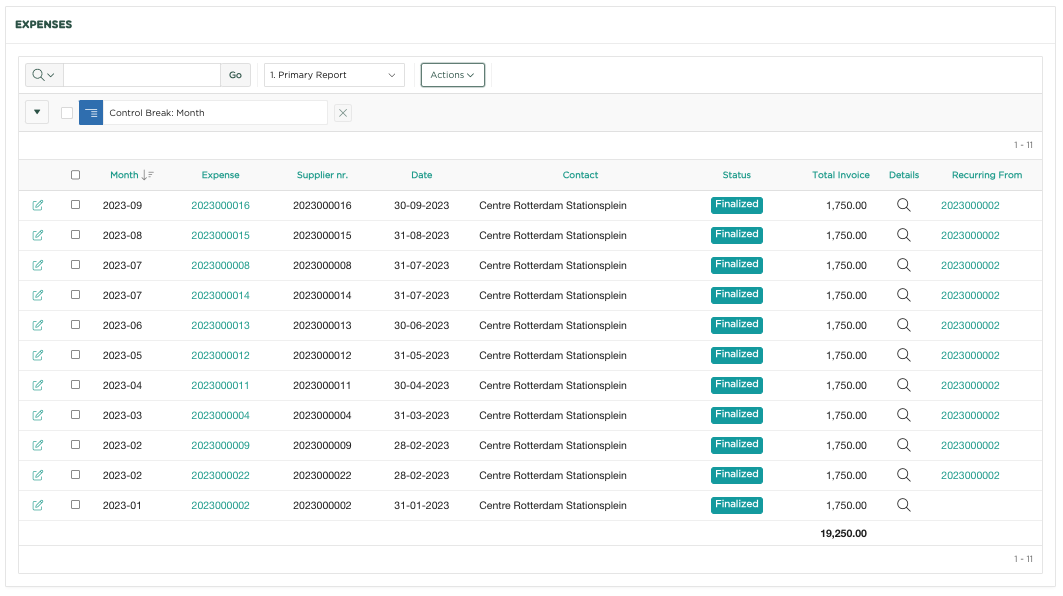
Task: Open Recurring From link in 2023-09 row
Action: tap(970, 205)
